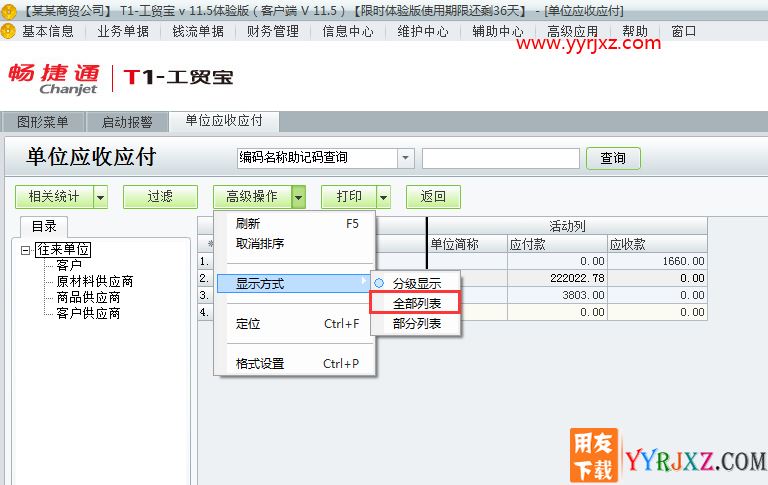Select the 单位应收应付 tab
Viewport: 768px width, 485px height.
[x=224, y=121]
